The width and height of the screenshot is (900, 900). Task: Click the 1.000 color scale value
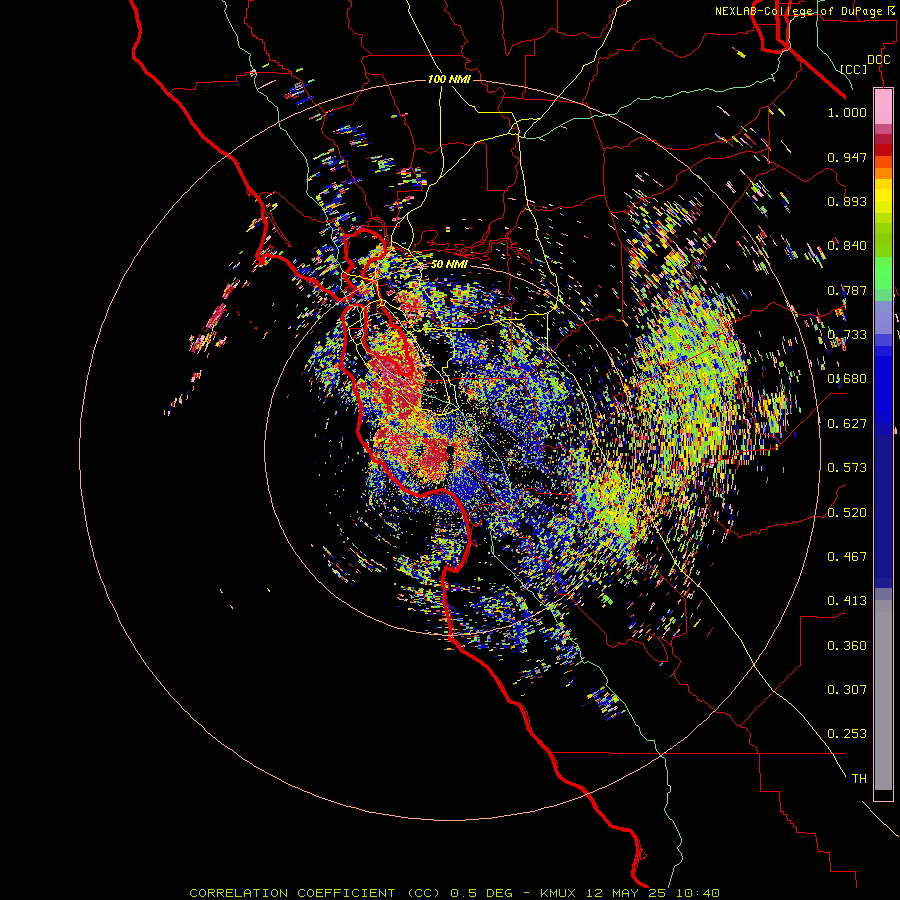[x=847, y=112]
